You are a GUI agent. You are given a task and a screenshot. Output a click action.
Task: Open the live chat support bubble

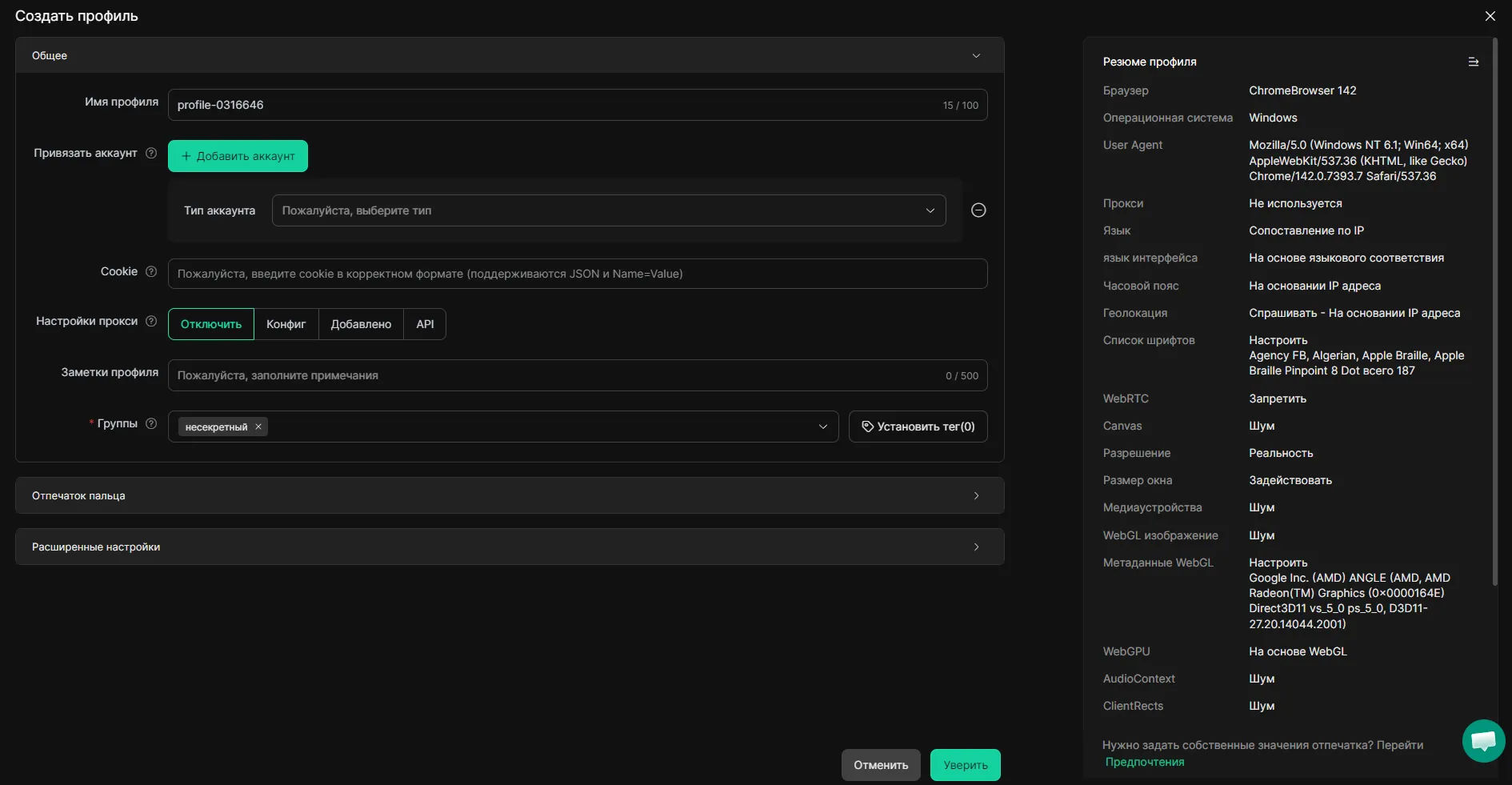click(x=1482, y=740)
